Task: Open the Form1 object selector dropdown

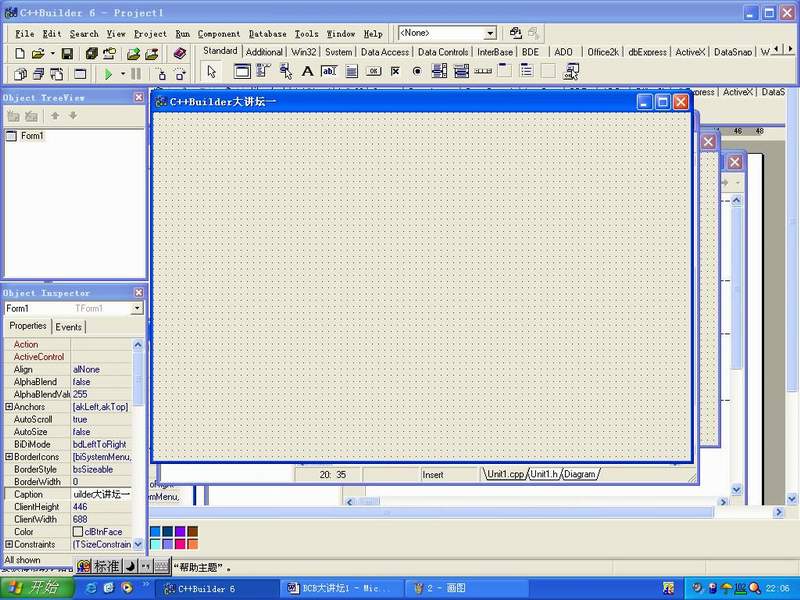Action: click(x=137, y=308)
